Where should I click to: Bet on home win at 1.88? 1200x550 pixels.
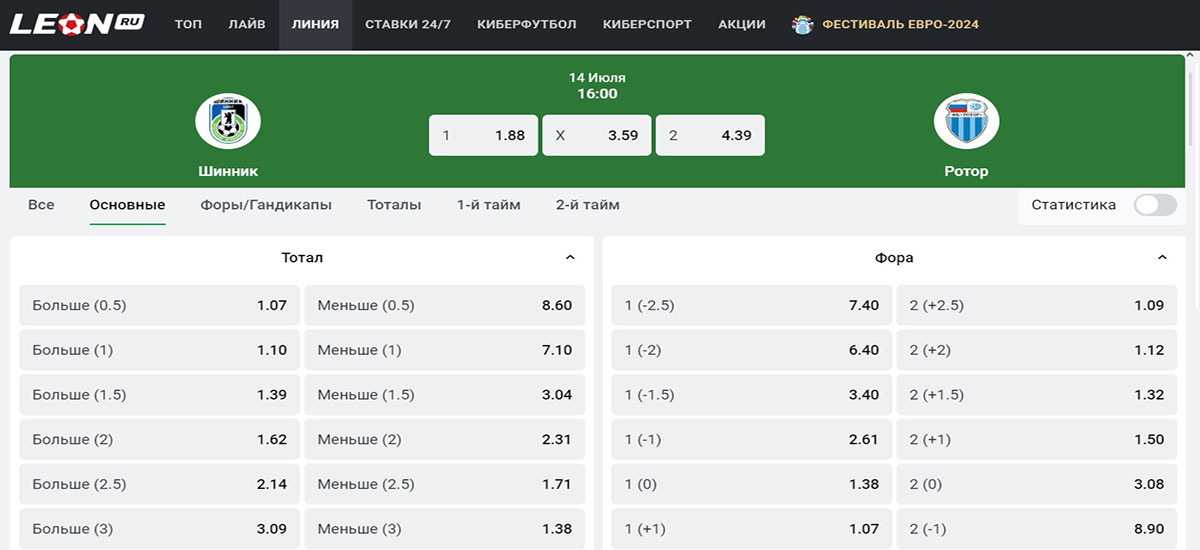tap(483, 135)
